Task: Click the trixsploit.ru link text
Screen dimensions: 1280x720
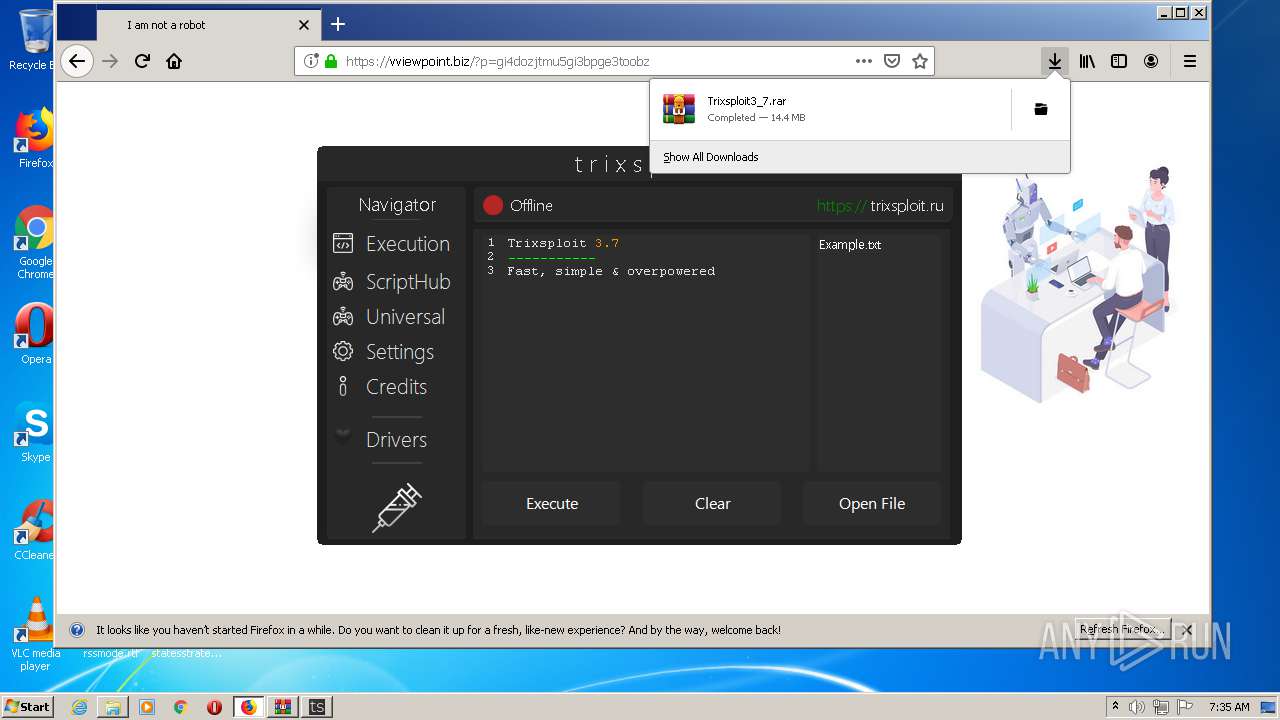Action: (907, 206)
